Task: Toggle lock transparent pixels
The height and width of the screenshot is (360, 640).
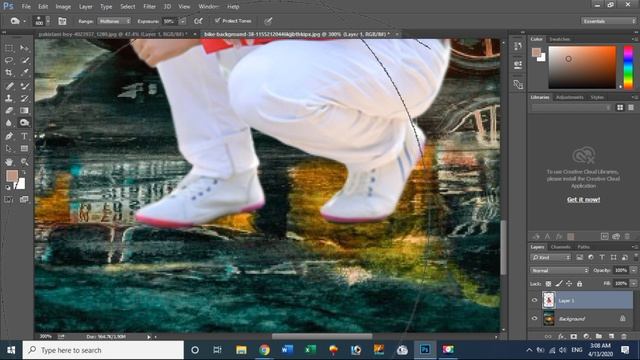Action: tap(548, 284)
